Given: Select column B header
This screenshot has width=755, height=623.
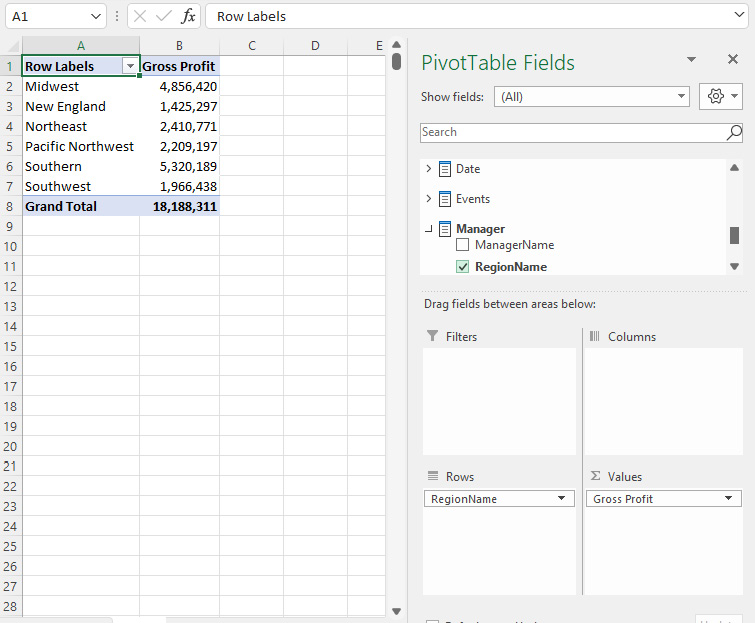Looking at the screenshot, I should point(179,46).
